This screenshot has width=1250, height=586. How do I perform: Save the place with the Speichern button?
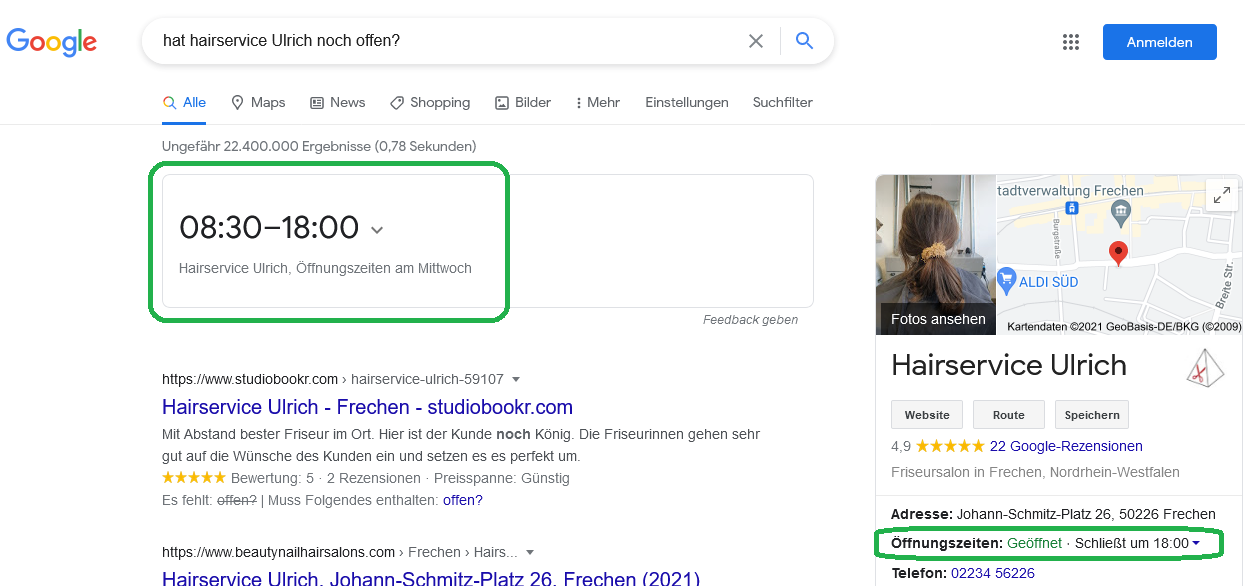point(1091,415)
